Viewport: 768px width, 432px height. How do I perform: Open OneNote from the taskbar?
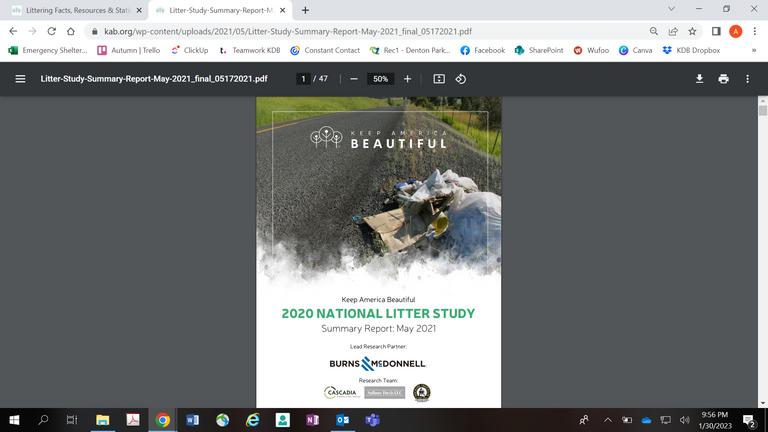[312, 420]
